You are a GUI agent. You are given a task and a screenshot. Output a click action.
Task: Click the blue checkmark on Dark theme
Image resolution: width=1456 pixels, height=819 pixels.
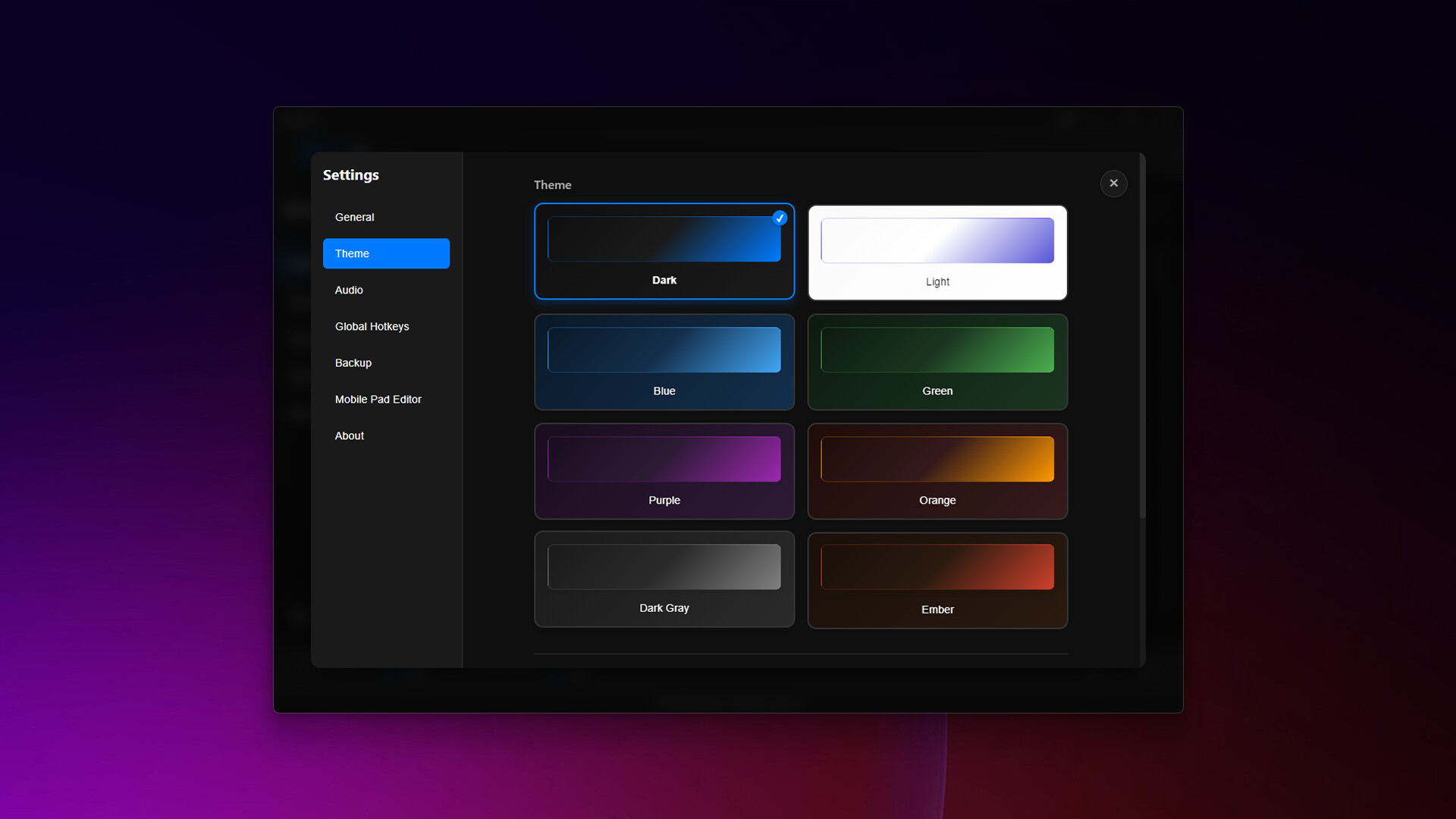click(x=780, y=218)
